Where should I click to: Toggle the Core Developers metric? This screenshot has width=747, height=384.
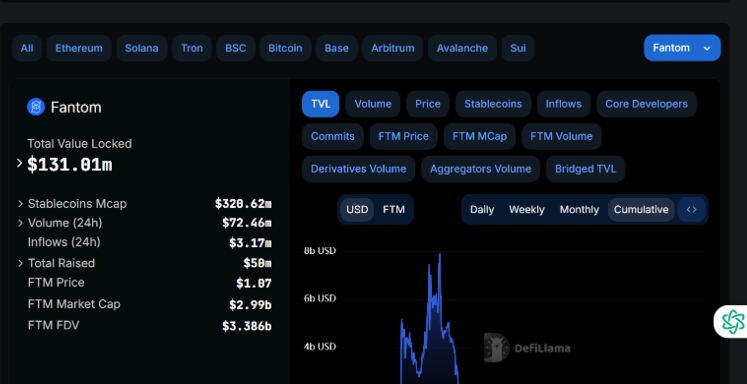pos(646,104)
